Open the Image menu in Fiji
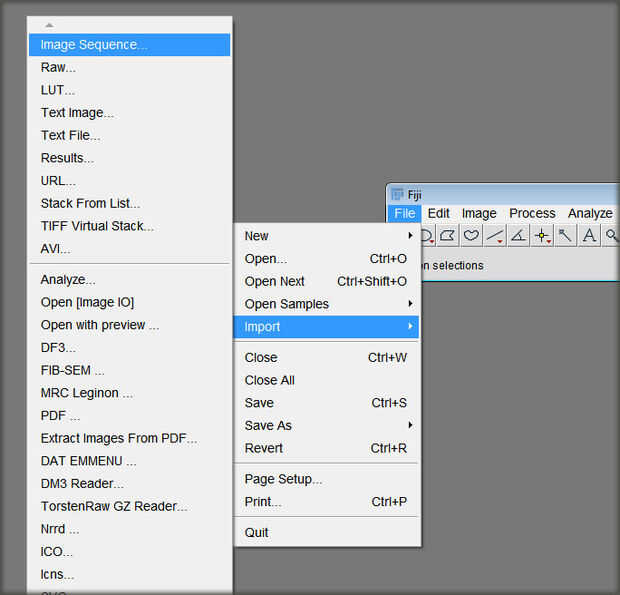 479,213
